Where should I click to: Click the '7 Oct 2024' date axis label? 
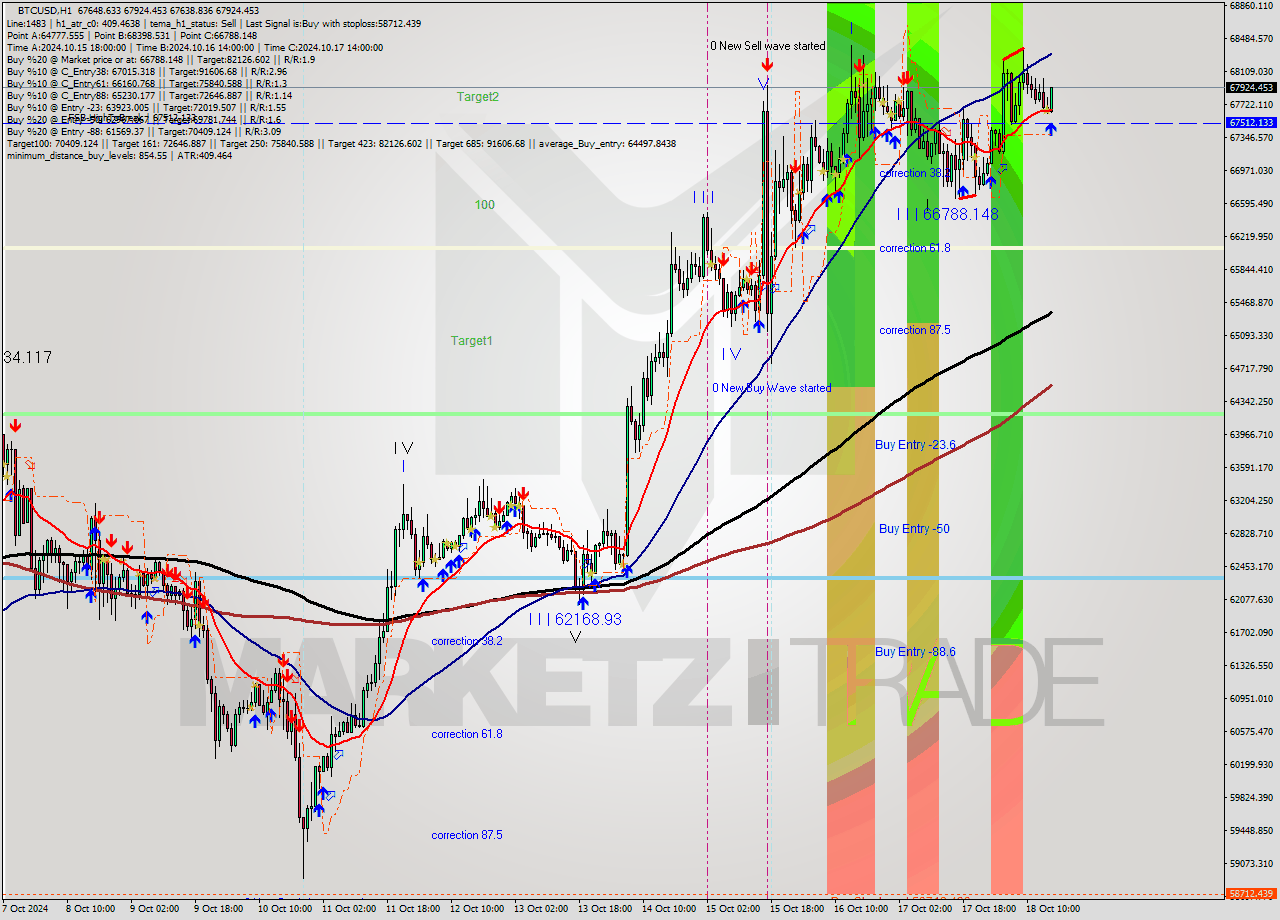[27, 909]
